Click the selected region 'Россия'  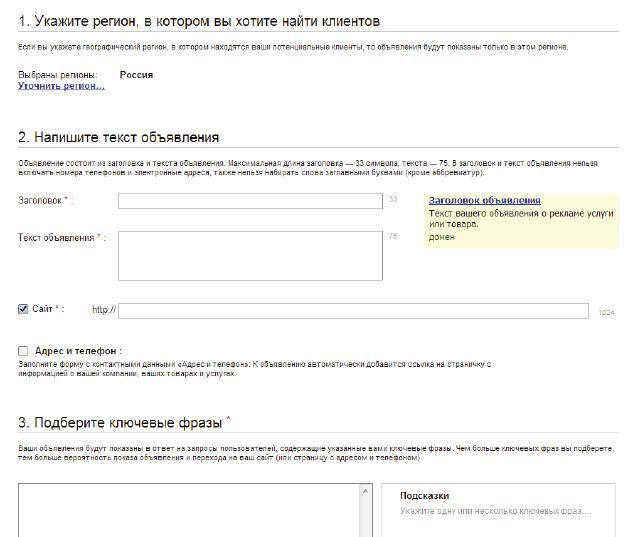click(136, 75)
